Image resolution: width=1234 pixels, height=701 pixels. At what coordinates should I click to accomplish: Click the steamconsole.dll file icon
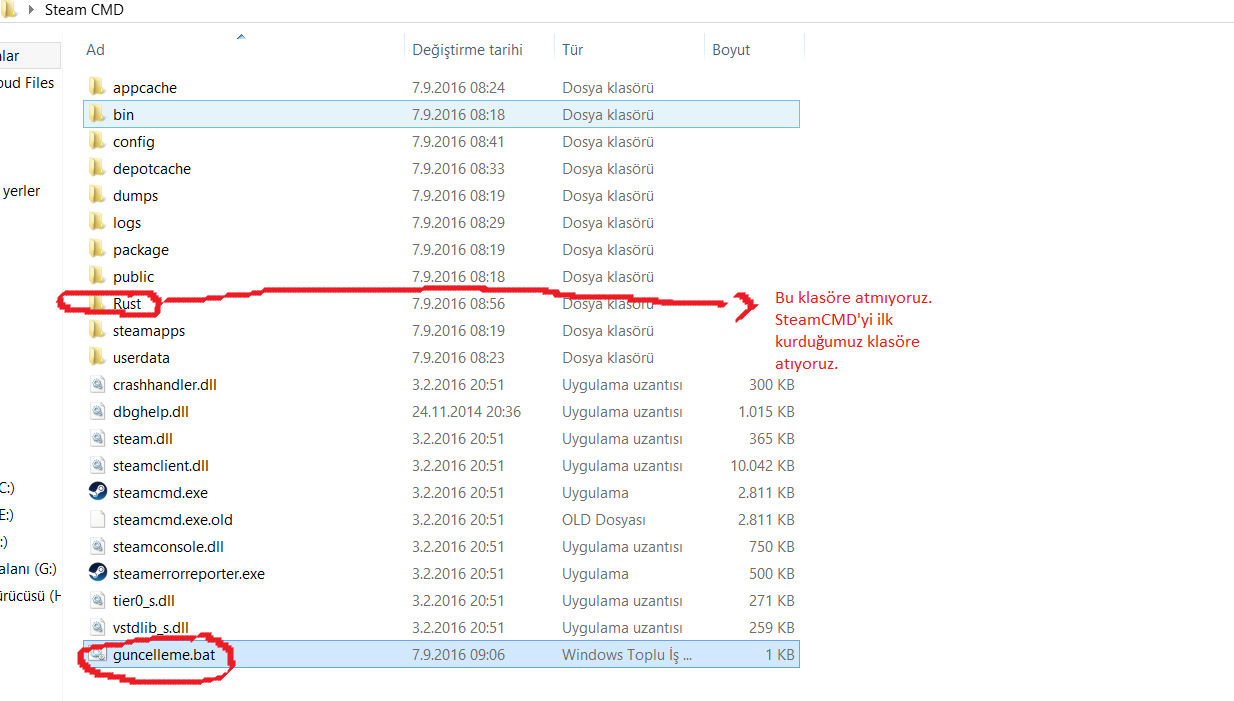click(x=97, y=546)
